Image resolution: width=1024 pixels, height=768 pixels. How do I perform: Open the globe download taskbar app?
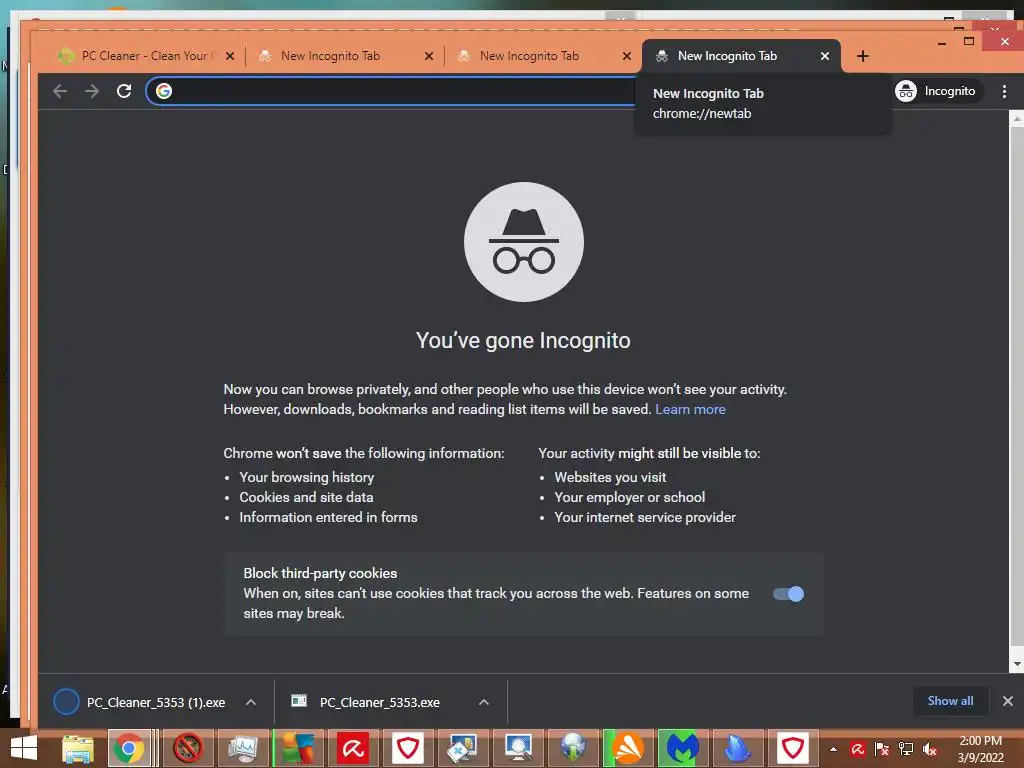(573, 748)
